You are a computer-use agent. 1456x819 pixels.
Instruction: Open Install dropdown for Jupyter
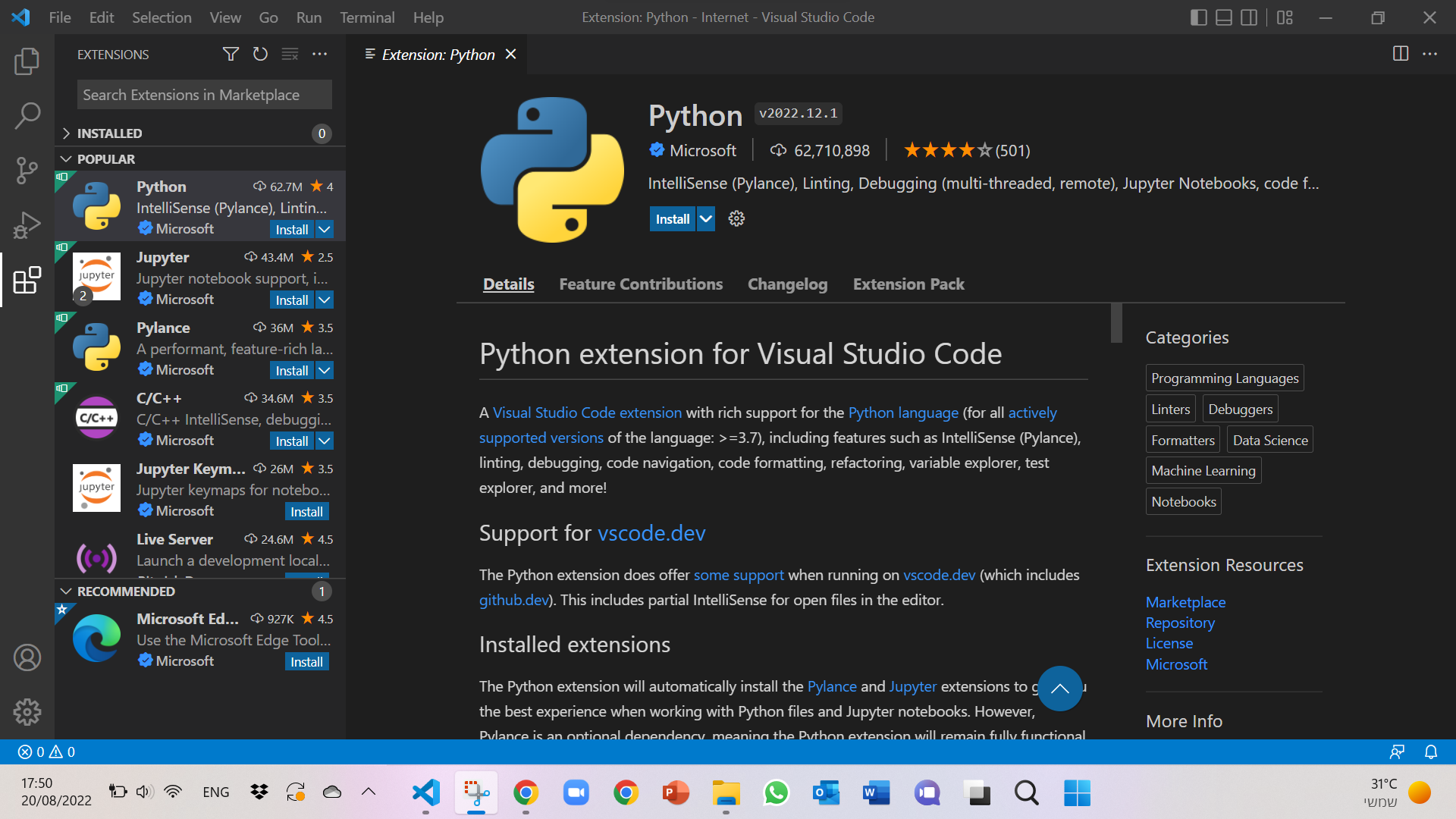(x=325, y=300)
